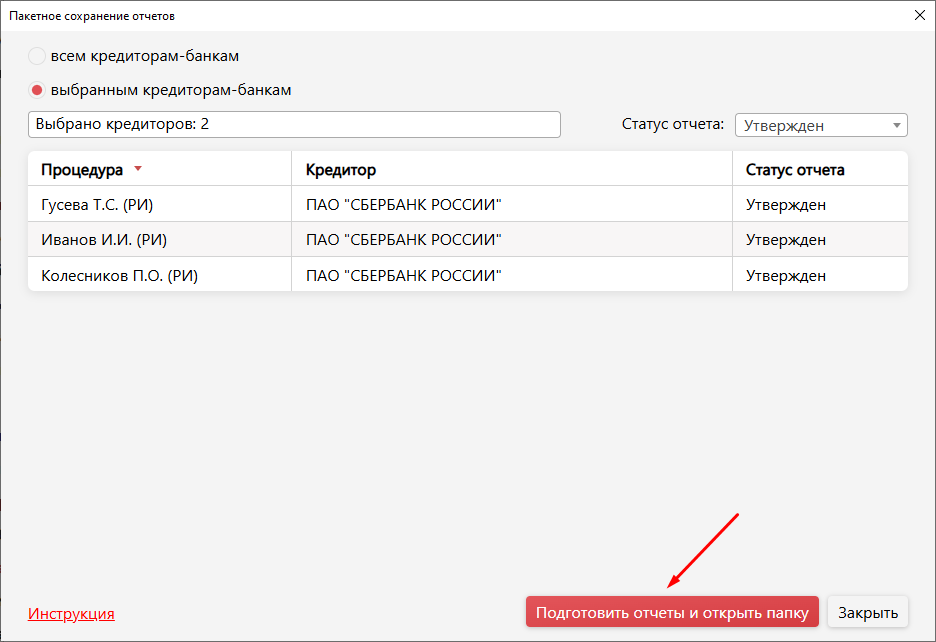Click the creditor cell in the Колесников row

coord(403,275)
